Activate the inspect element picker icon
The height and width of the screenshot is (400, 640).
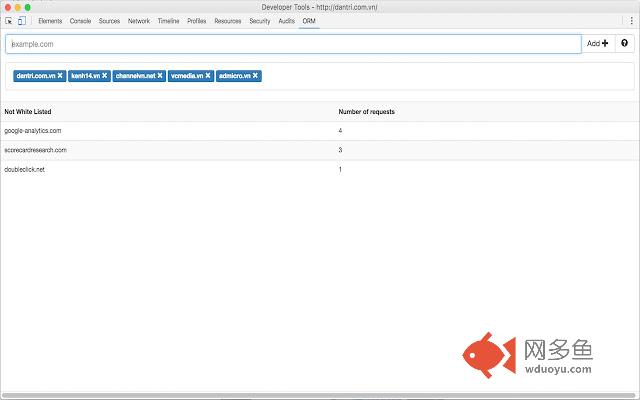[9, 21]
